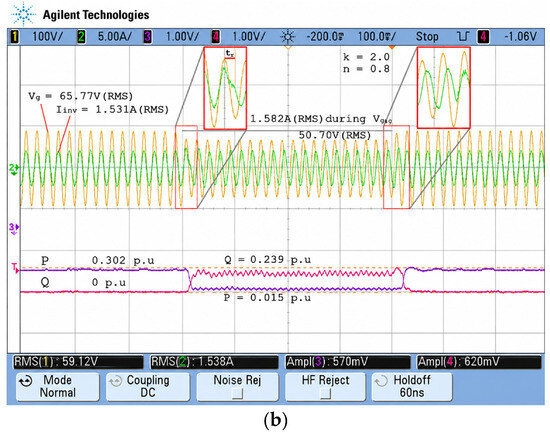Click the RMS(1) 59.12V measurement readout
The image size is (550, 433).
(x=79, y=362)
